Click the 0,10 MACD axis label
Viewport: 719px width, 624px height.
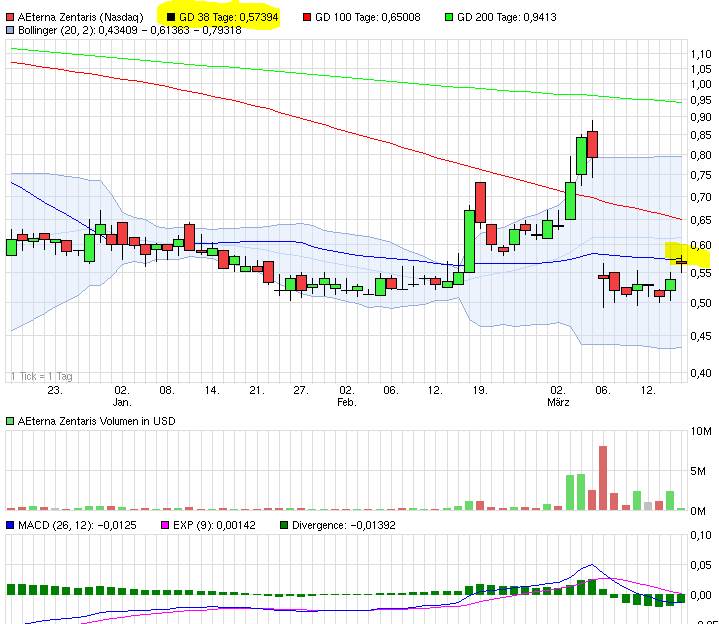point(701,535)
